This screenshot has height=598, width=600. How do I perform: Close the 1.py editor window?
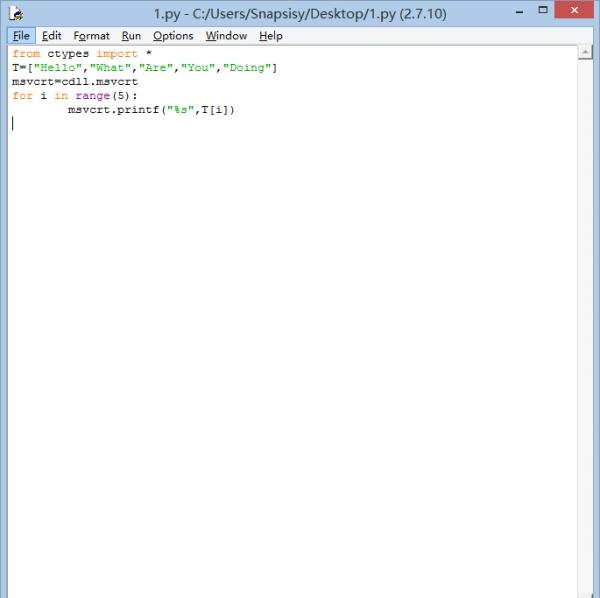[x=574, y=10]
